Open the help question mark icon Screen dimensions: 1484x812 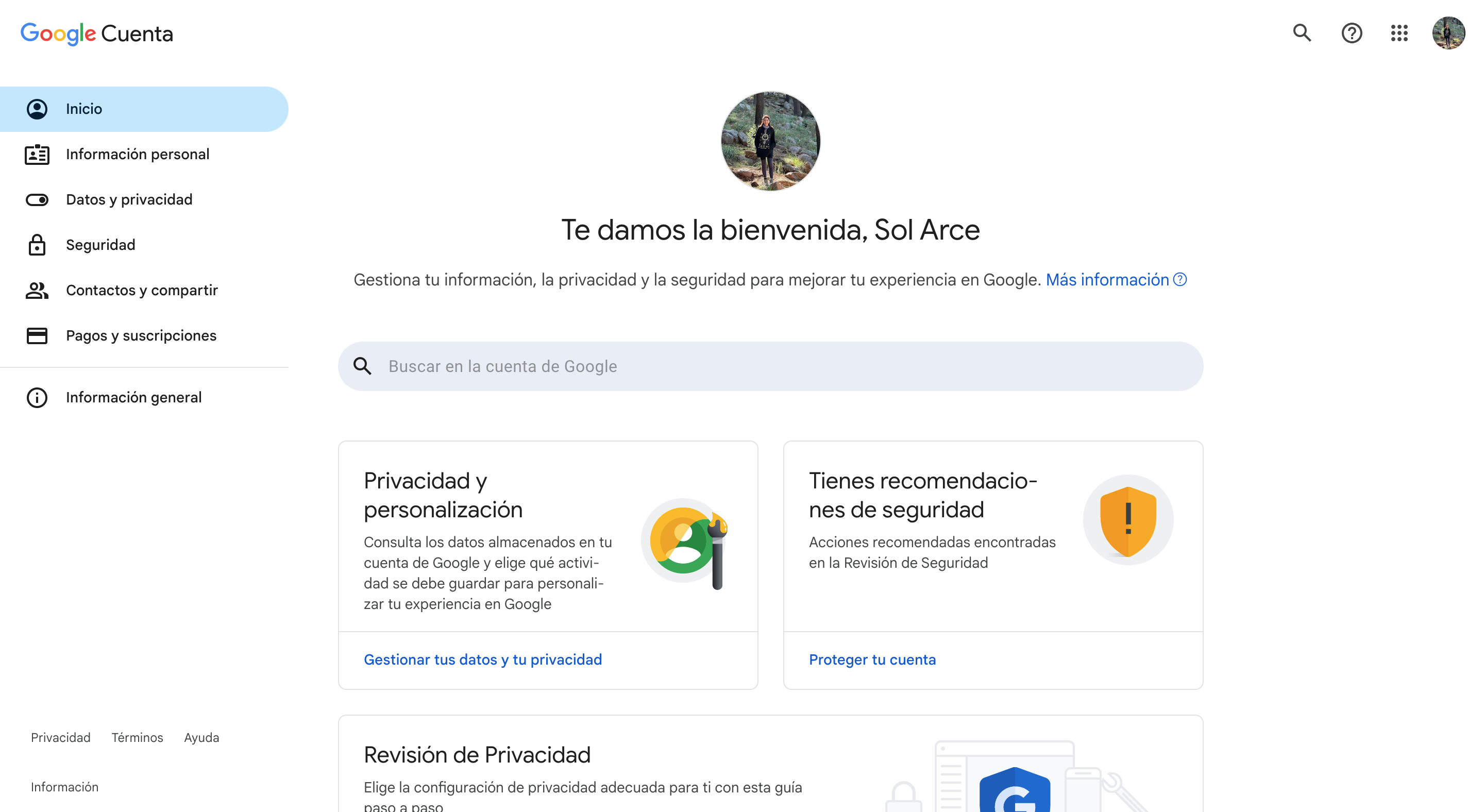(1352, 33)
